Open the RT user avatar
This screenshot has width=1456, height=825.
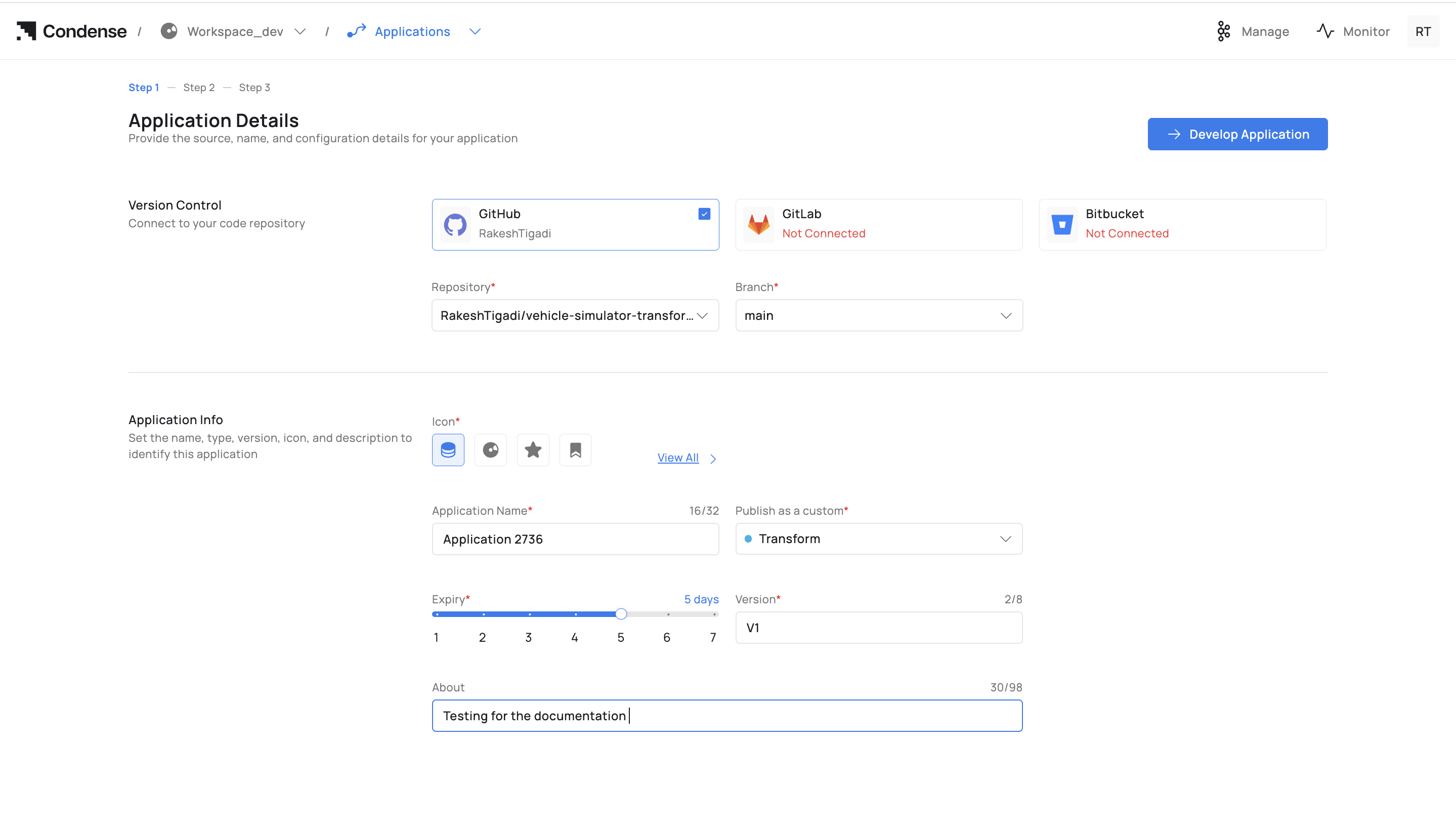point(1423,31)
